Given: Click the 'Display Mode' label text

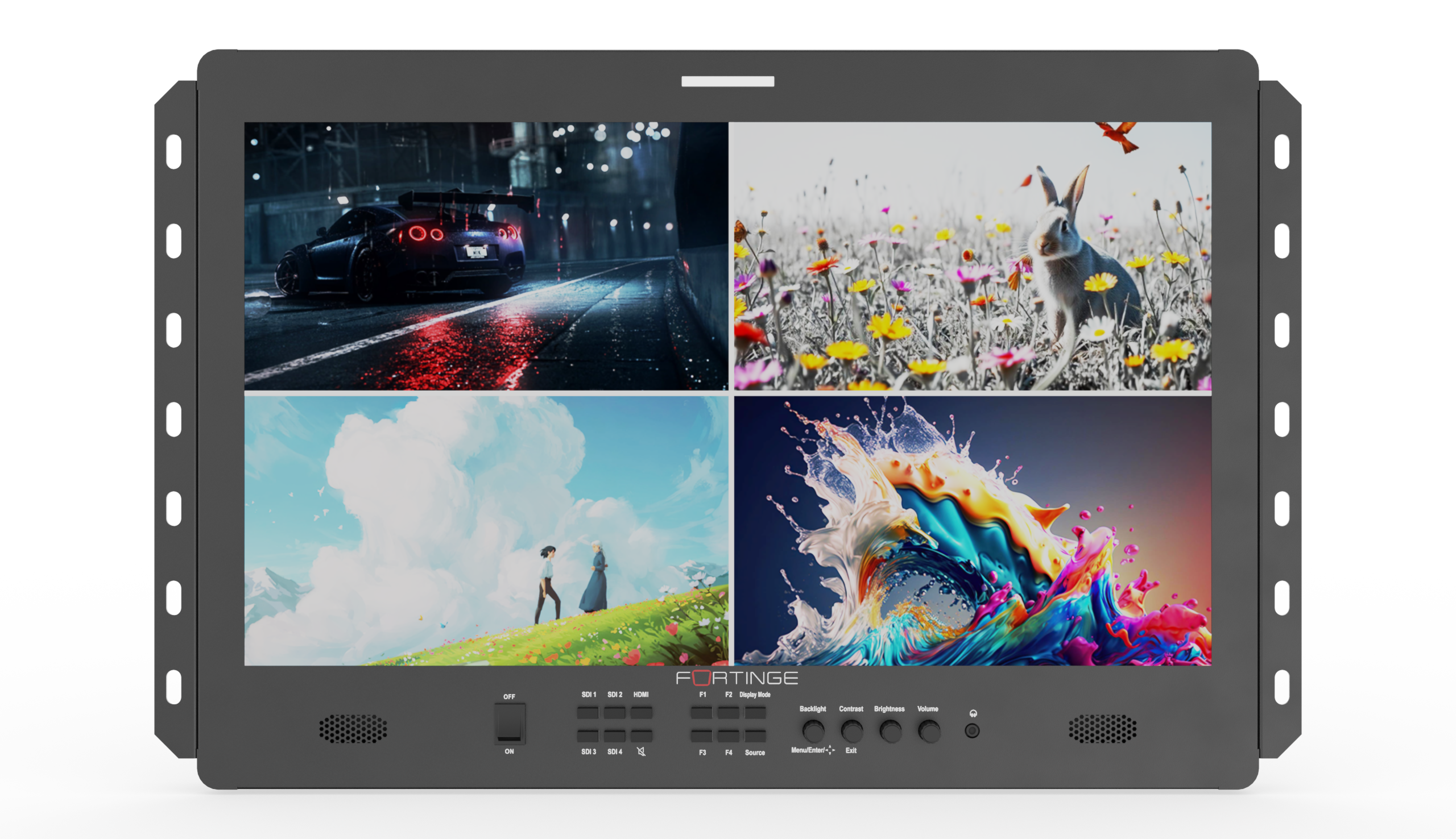Looking at the screenshot, I should (x=755, y=695).
